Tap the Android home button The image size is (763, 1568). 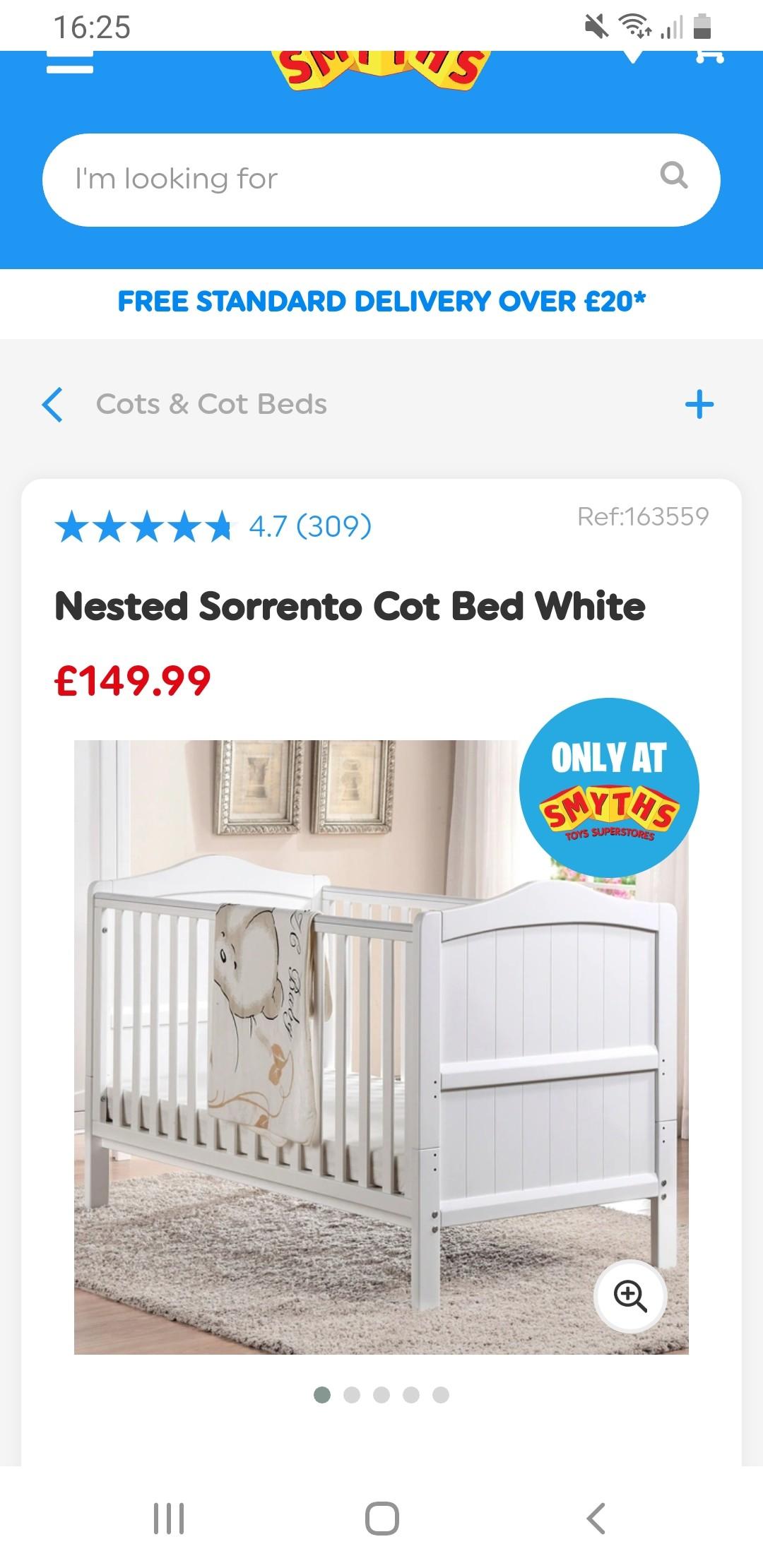382,1518
